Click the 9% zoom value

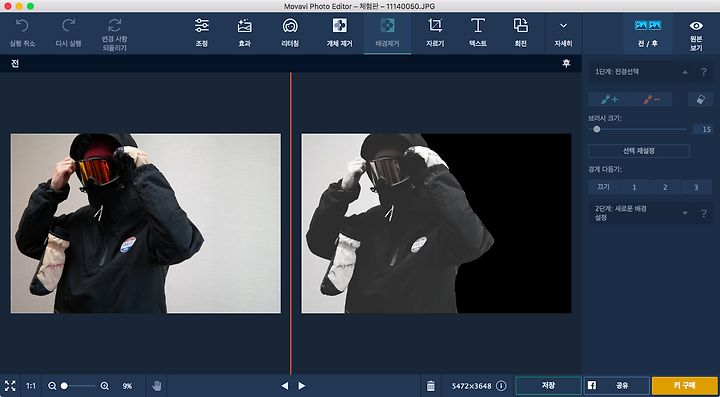(127, 386)
